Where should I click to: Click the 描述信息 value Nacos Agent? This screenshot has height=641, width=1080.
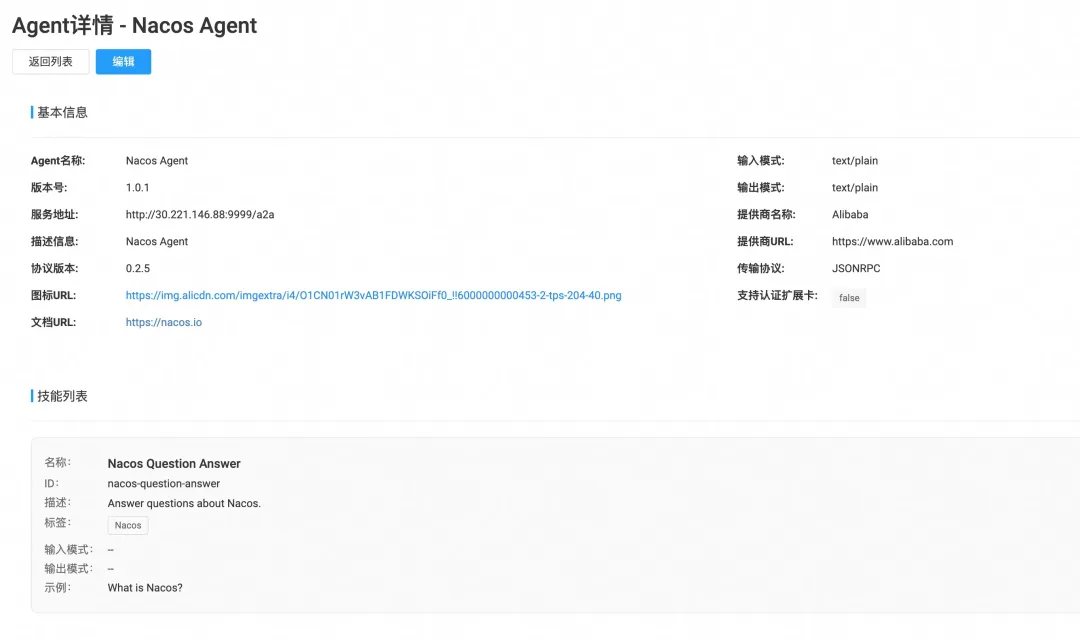(157, 241)
